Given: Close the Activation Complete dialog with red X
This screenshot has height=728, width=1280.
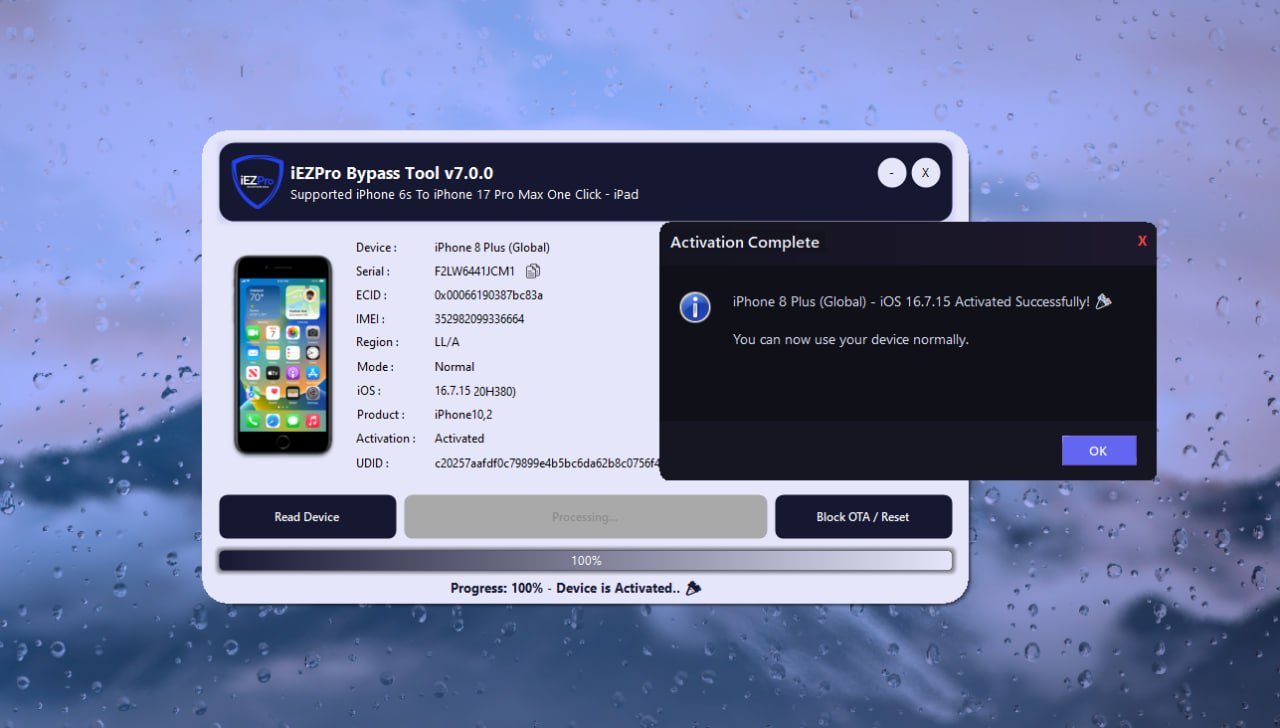Looking at the screenshot, I should [x=1142, y=241].
